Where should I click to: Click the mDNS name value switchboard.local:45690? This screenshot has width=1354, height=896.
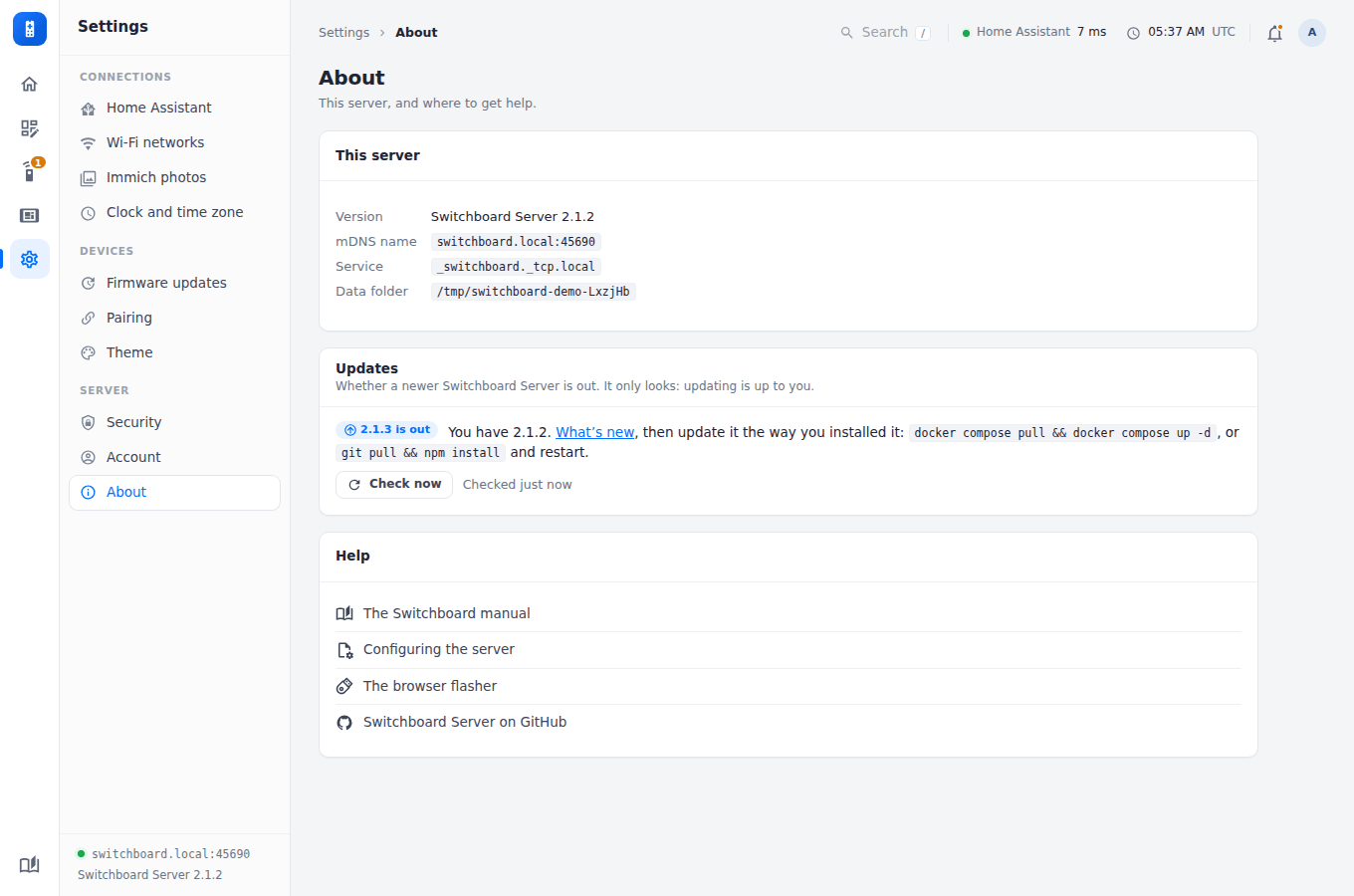pyautogui.click(x=516, y=242)
